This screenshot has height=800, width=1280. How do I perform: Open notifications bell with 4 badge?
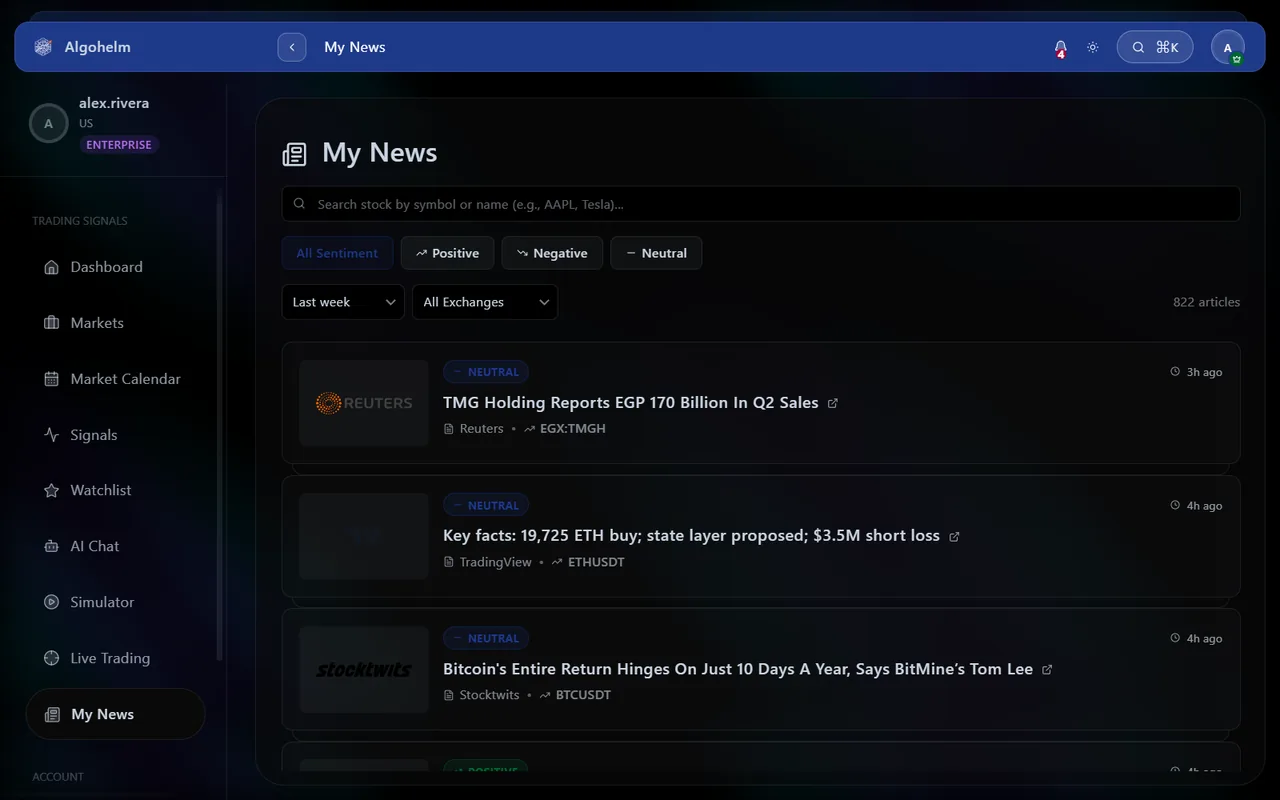tap(1061, 47)
